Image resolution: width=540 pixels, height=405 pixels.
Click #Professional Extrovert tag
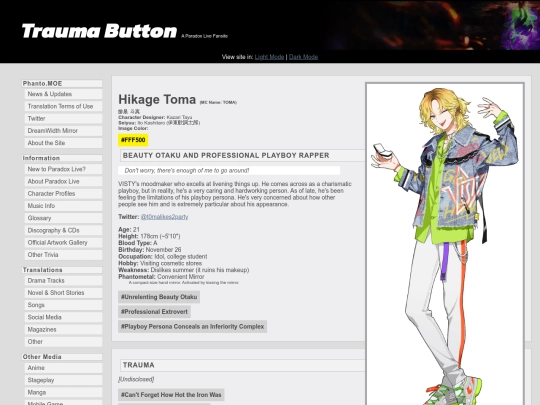click(x=154, y=312)
